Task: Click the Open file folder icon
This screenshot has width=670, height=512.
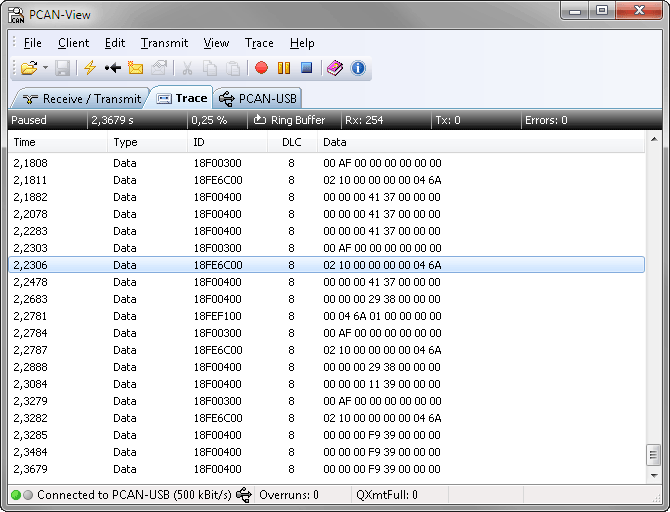Action: [x=28, y=68]
